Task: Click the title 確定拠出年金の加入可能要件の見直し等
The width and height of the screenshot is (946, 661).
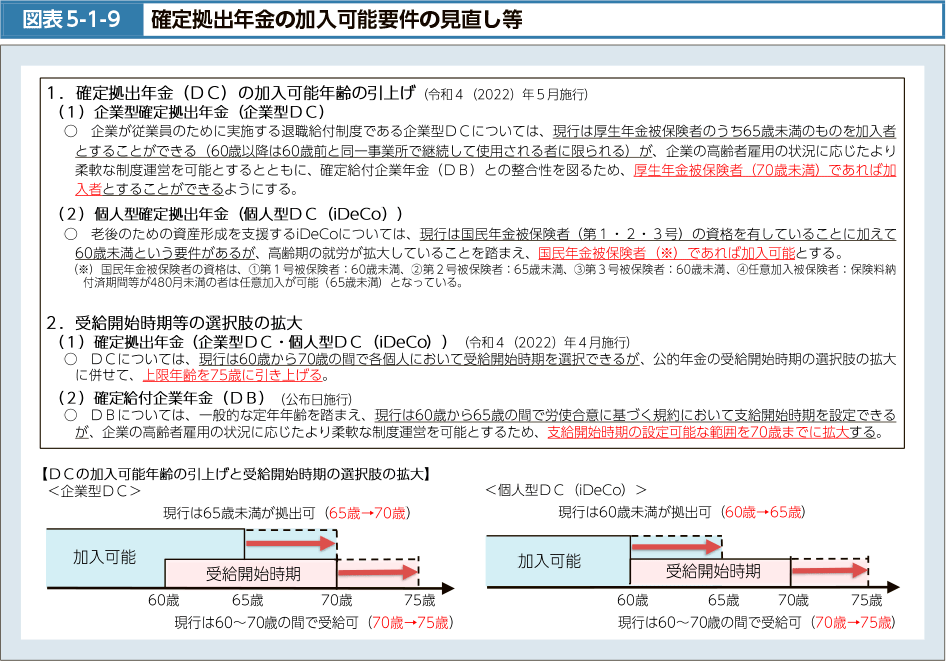Action: (336, 20)
